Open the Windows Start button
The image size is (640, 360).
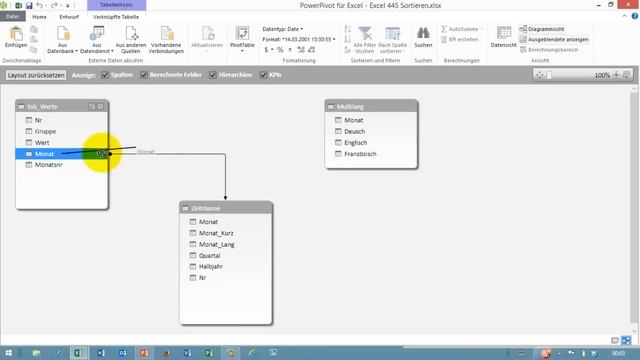(9, 353)
